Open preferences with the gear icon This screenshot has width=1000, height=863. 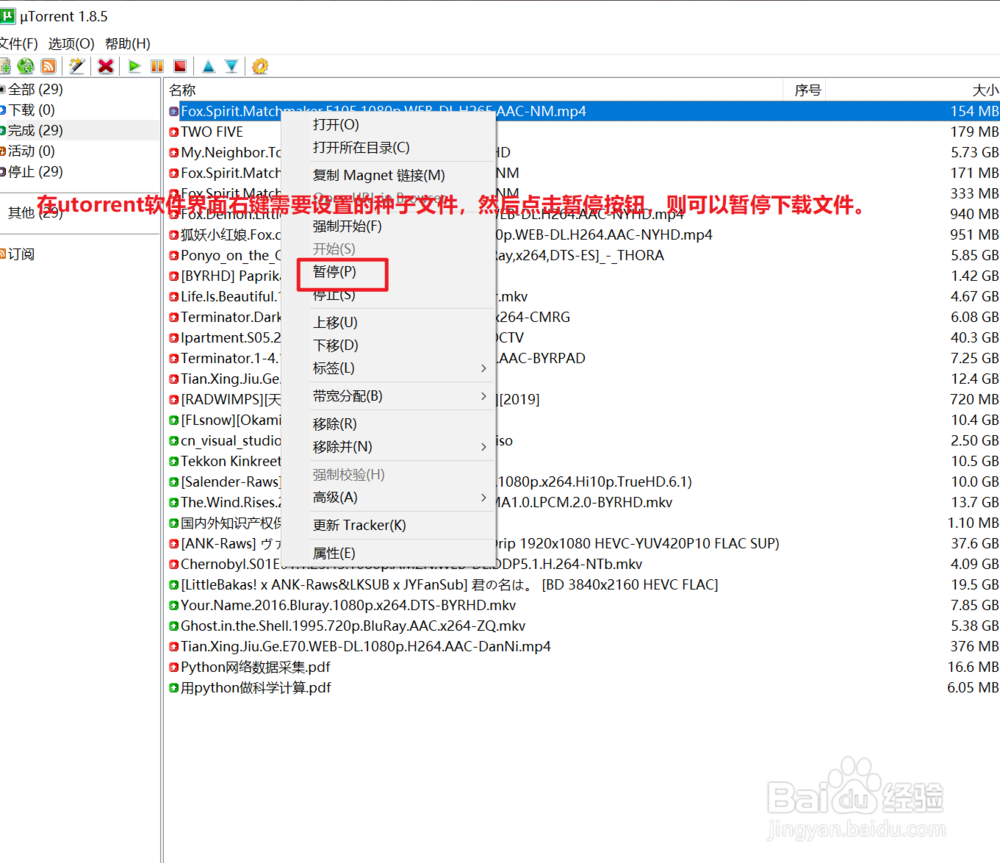tap(260, 66)
